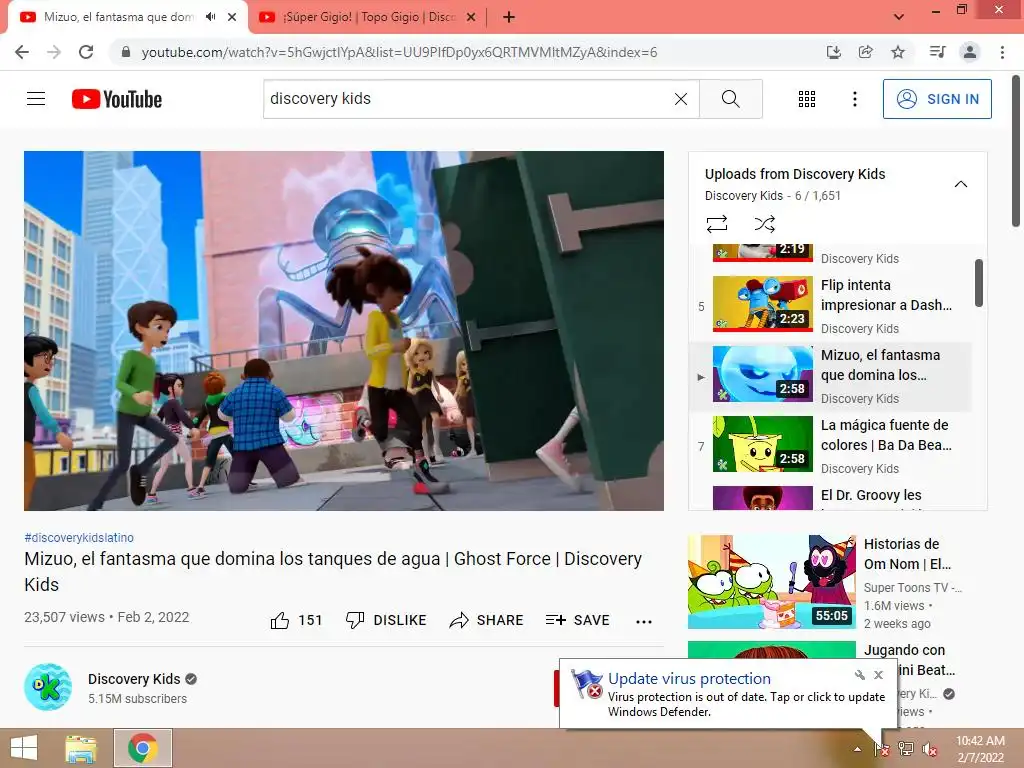Open the Discovery Kids channel name link
This screenshot has width=1024, height=768.
(x=134, y=679)
